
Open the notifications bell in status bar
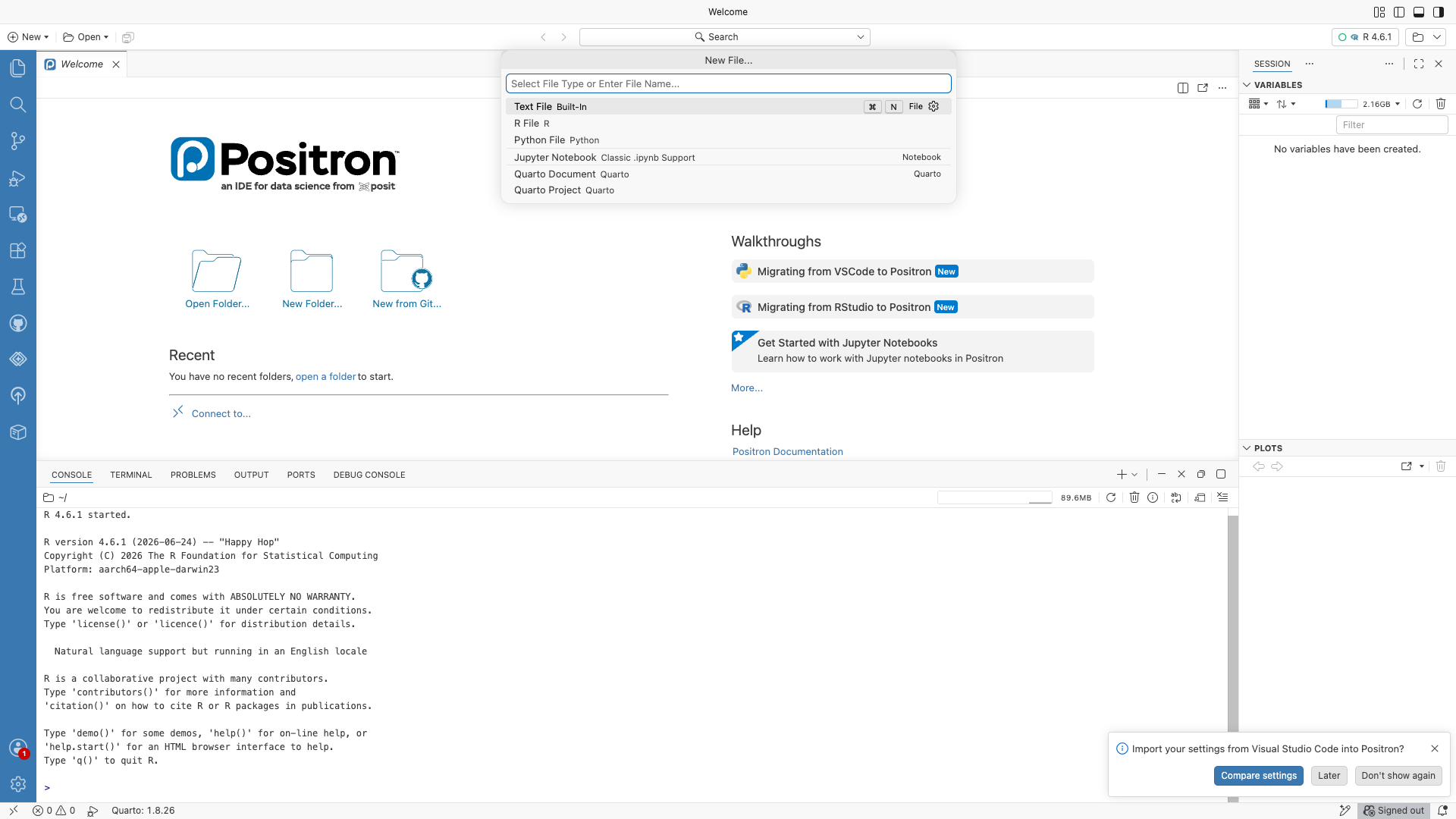(x=1442, y=811)
